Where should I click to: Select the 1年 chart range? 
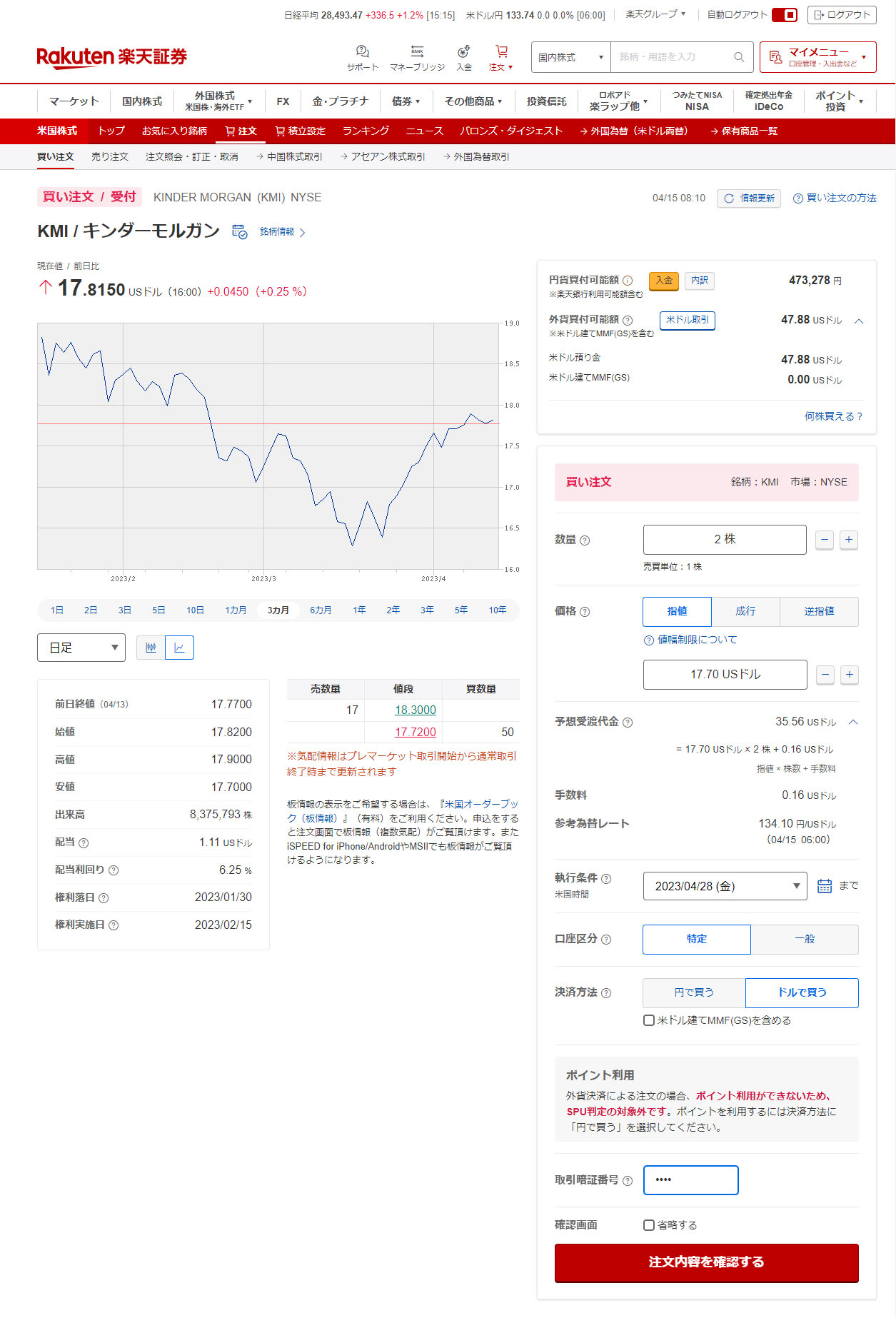pyautogui.click(x=359, y=610)
